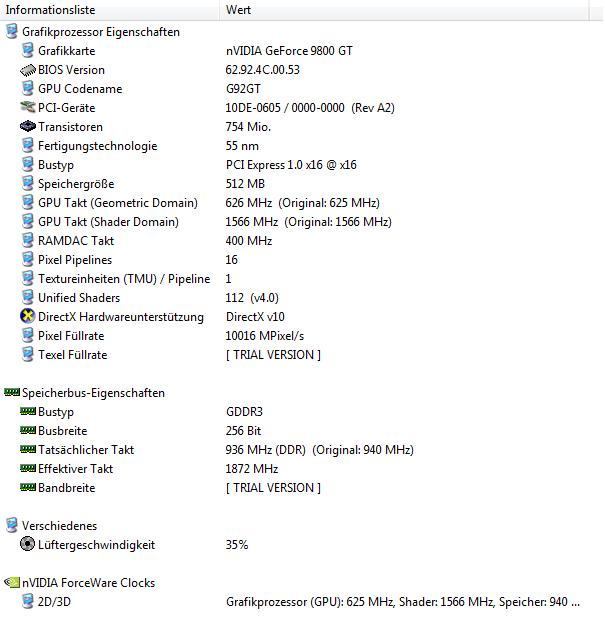Click the Wert column header
The height and width of the screenshot is (617, 605).
(404, 10)
